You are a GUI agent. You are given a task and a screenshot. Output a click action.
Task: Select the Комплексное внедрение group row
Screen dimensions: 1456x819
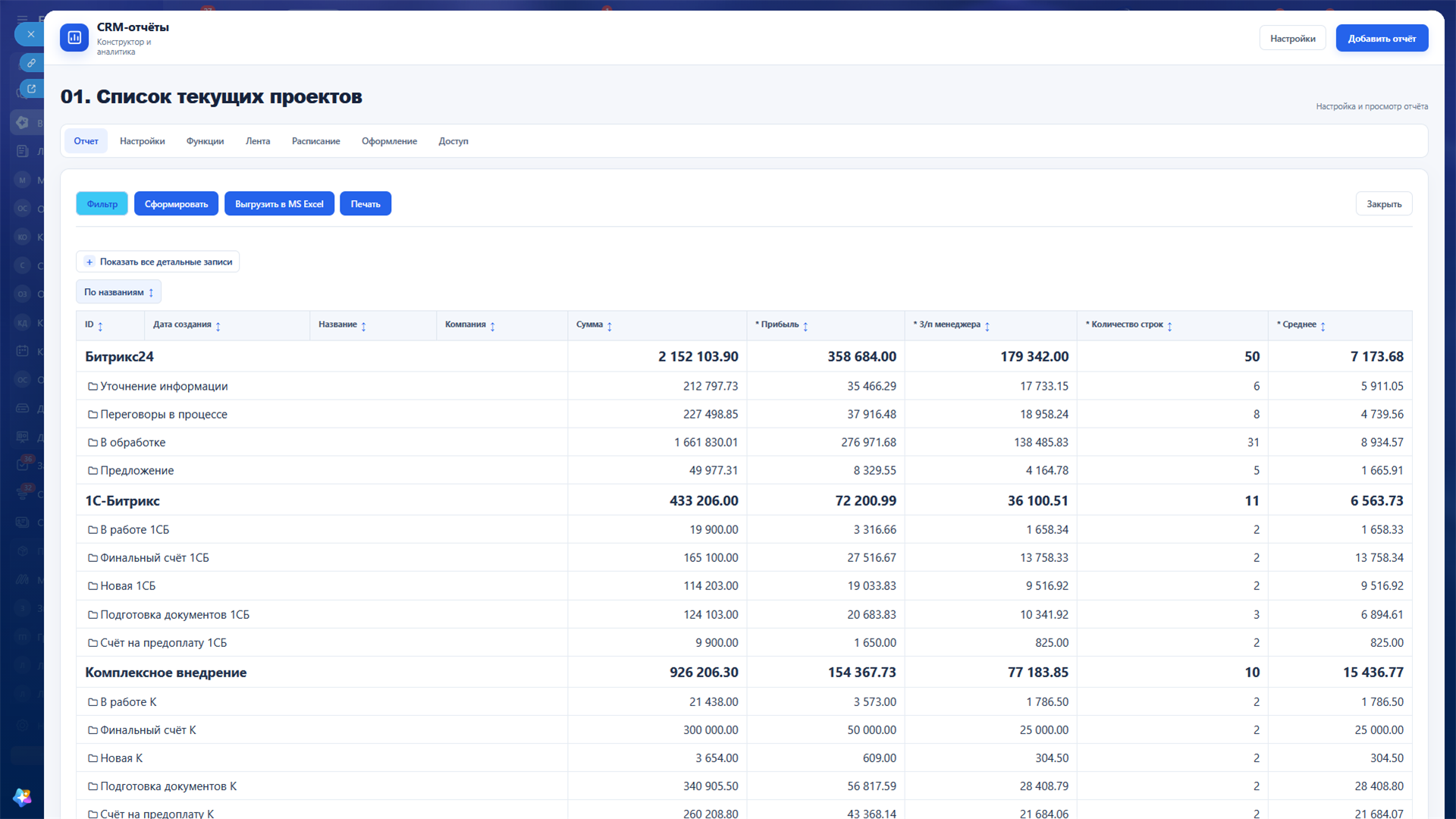[744, 673]
